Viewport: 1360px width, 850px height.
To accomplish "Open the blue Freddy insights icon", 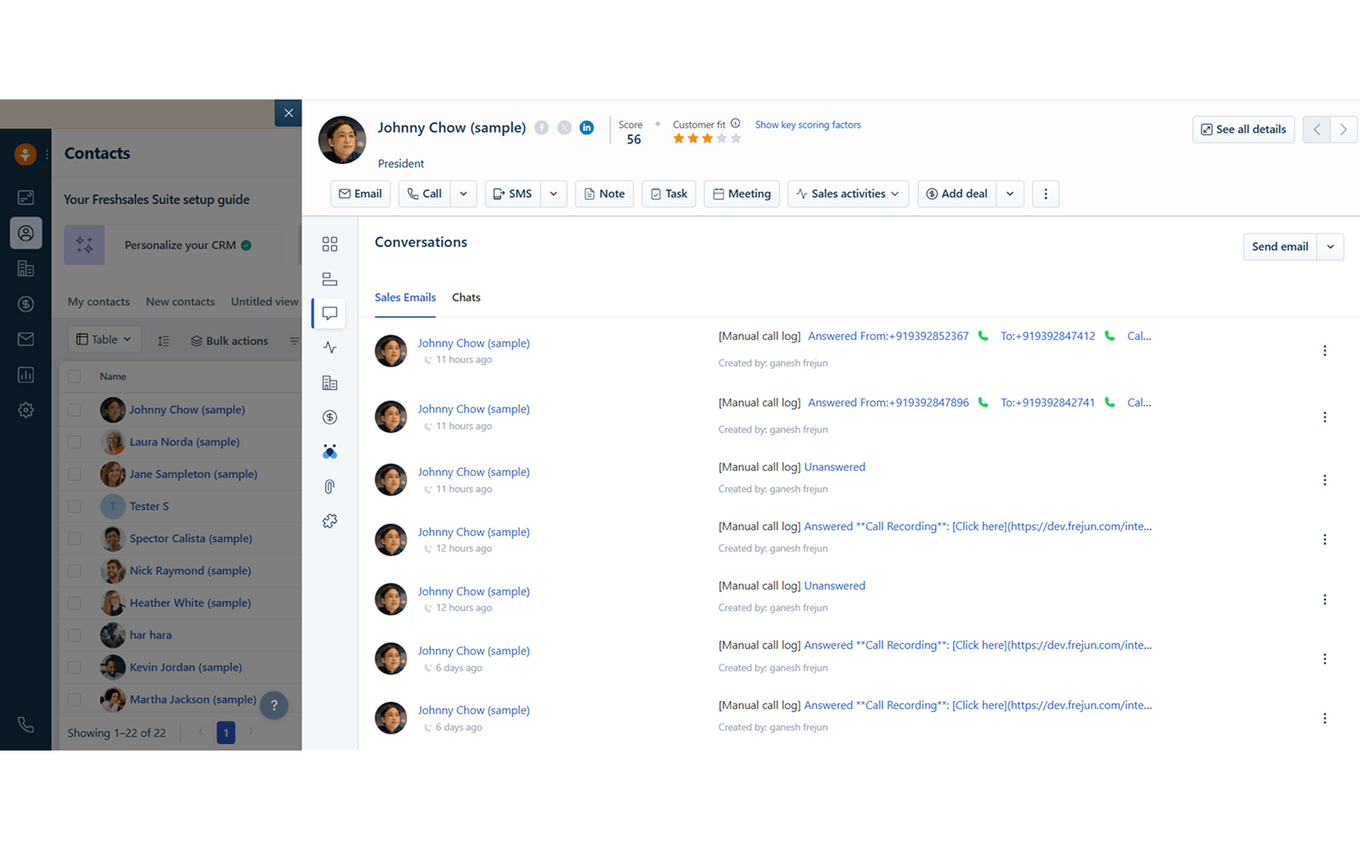I will tap(330, 452).
